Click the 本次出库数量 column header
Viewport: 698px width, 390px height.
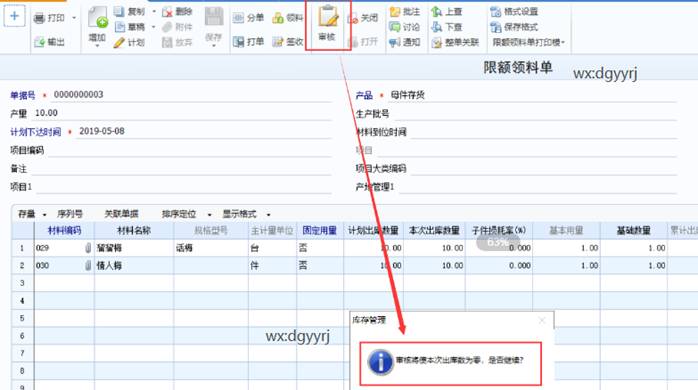coord(434,231)
